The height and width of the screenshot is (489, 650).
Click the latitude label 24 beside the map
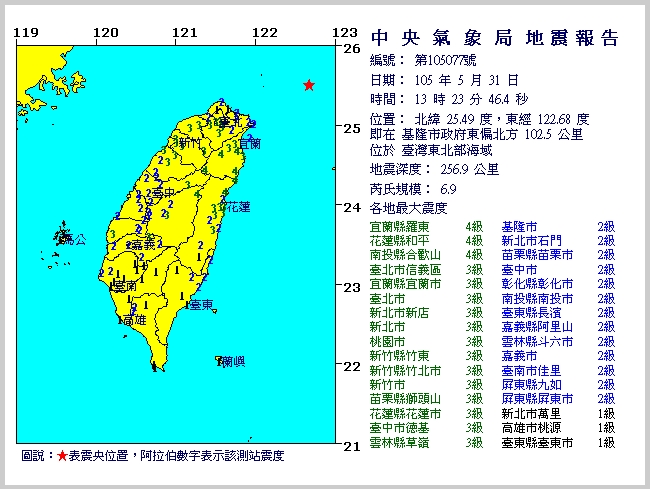[x=352, y=207]
